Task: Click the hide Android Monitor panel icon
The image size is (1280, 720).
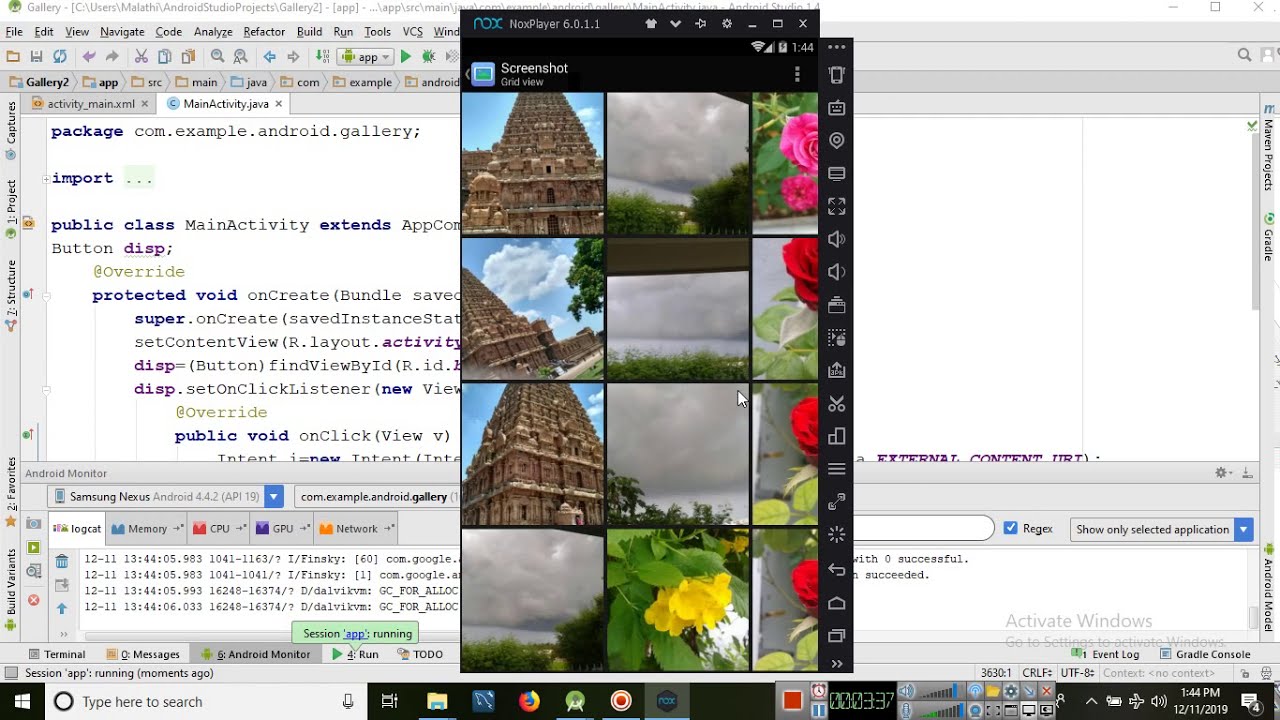Action: tap(1246, 473)
